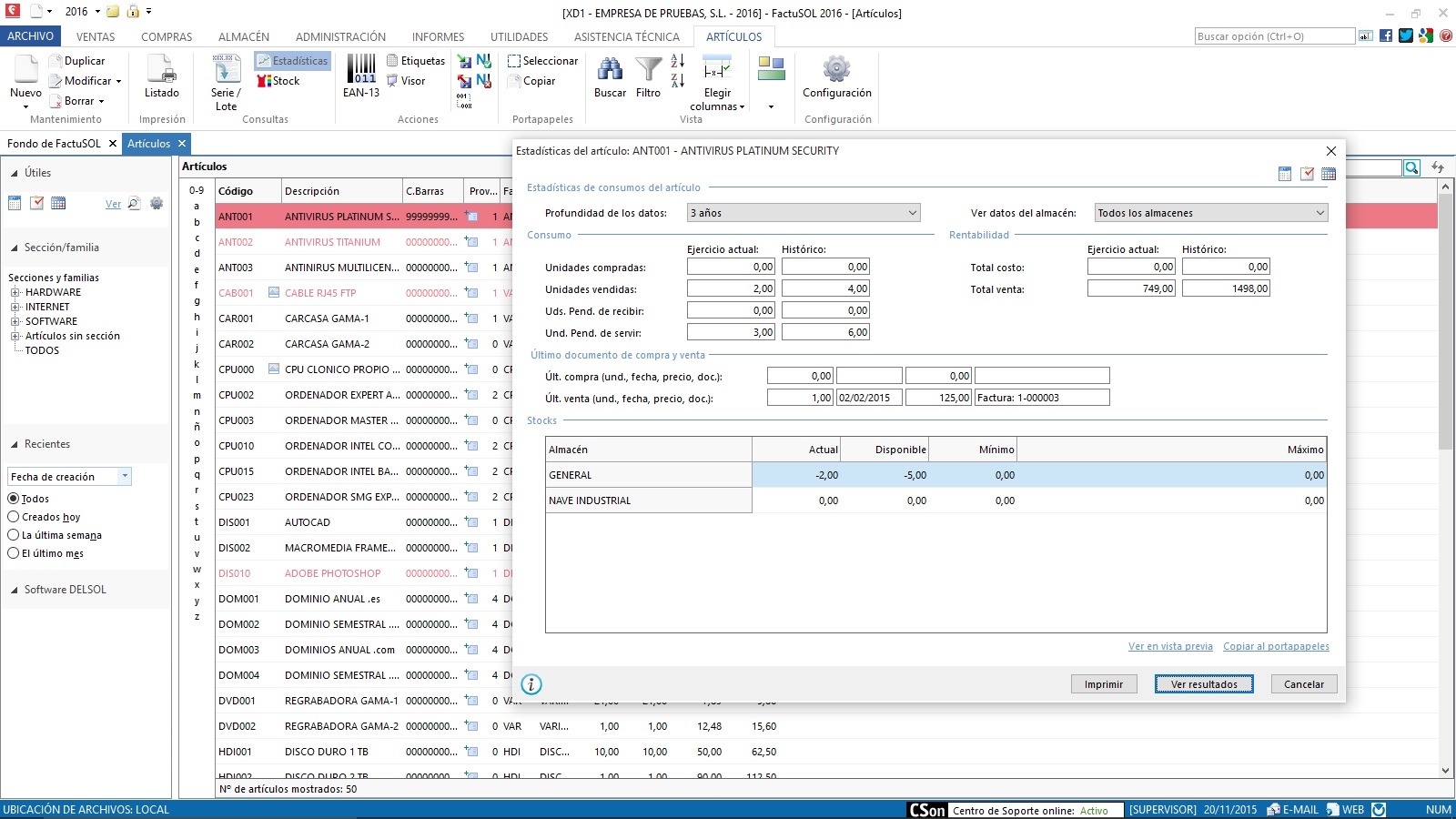Expand the SOFTWARE tree node
Viewport: 1456px width, 819px height.
(x=15, y=321)
